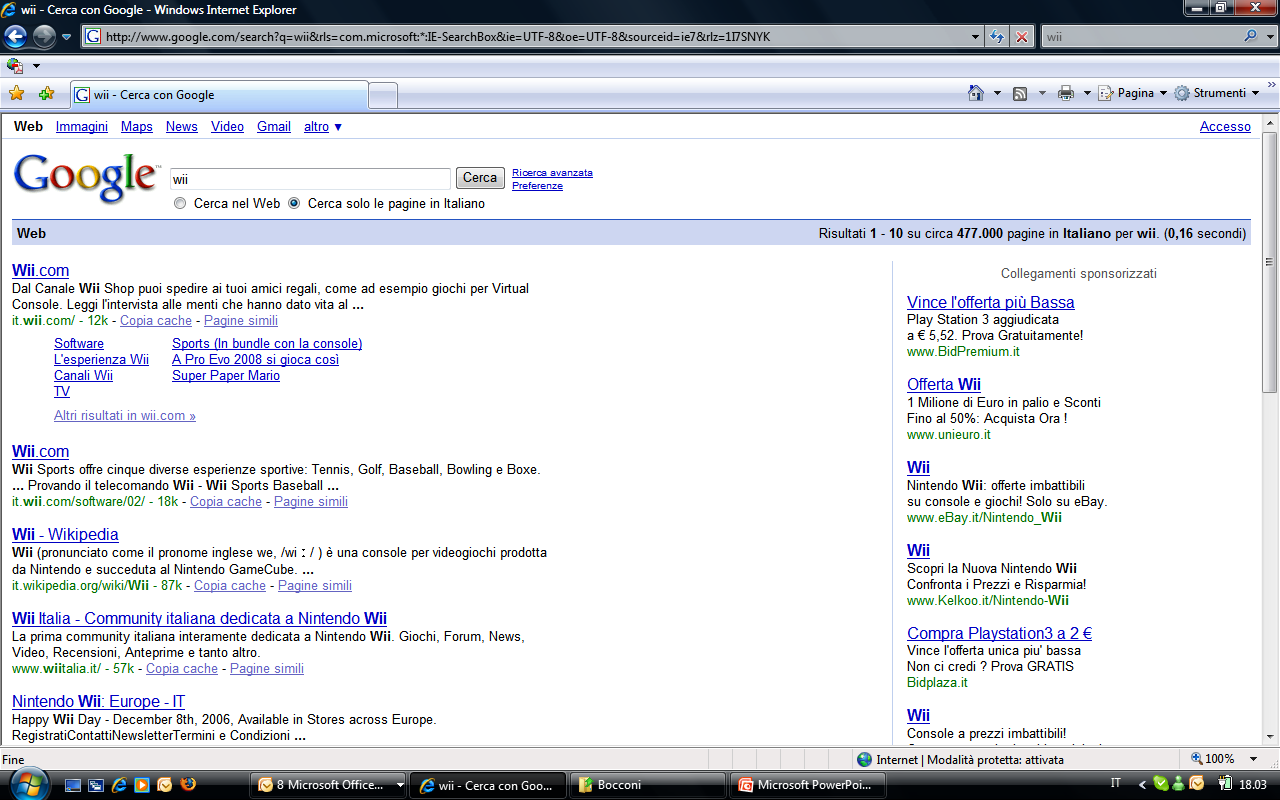Click the RSS feeds icon
Screen dimensions: 1280x800
pyautogui.click(x=1020, y=93)
